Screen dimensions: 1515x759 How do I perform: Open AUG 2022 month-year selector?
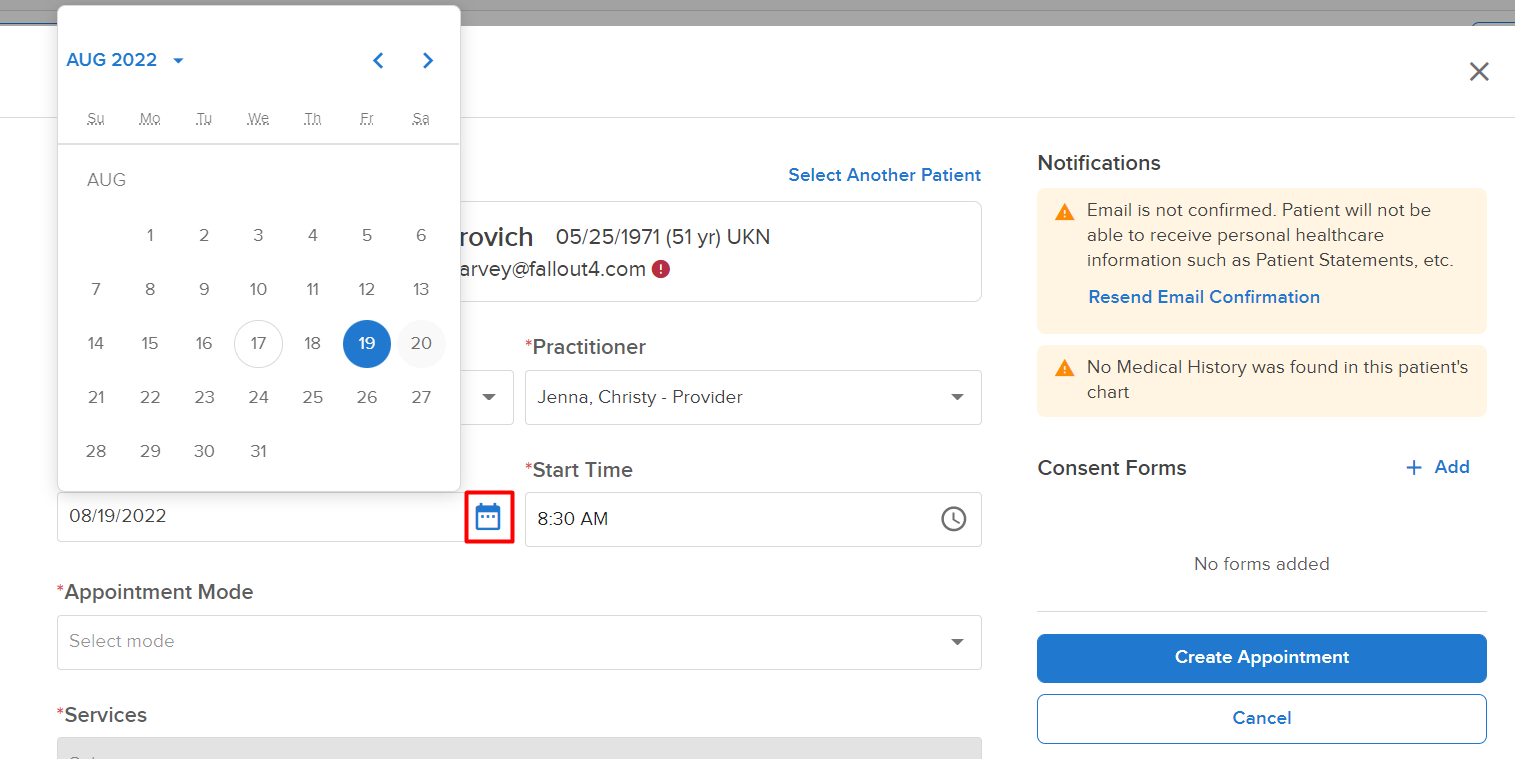pos(125,60)
